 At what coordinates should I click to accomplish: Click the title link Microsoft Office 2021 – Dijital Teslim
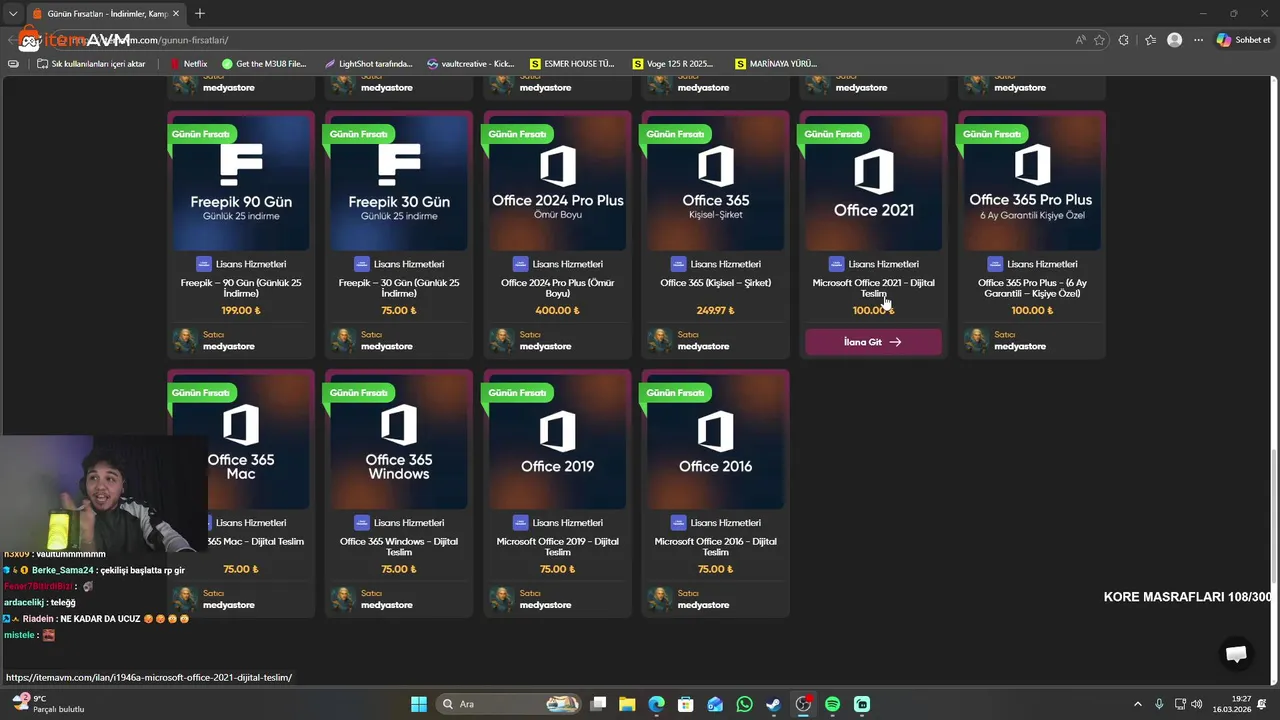point(873,288)
